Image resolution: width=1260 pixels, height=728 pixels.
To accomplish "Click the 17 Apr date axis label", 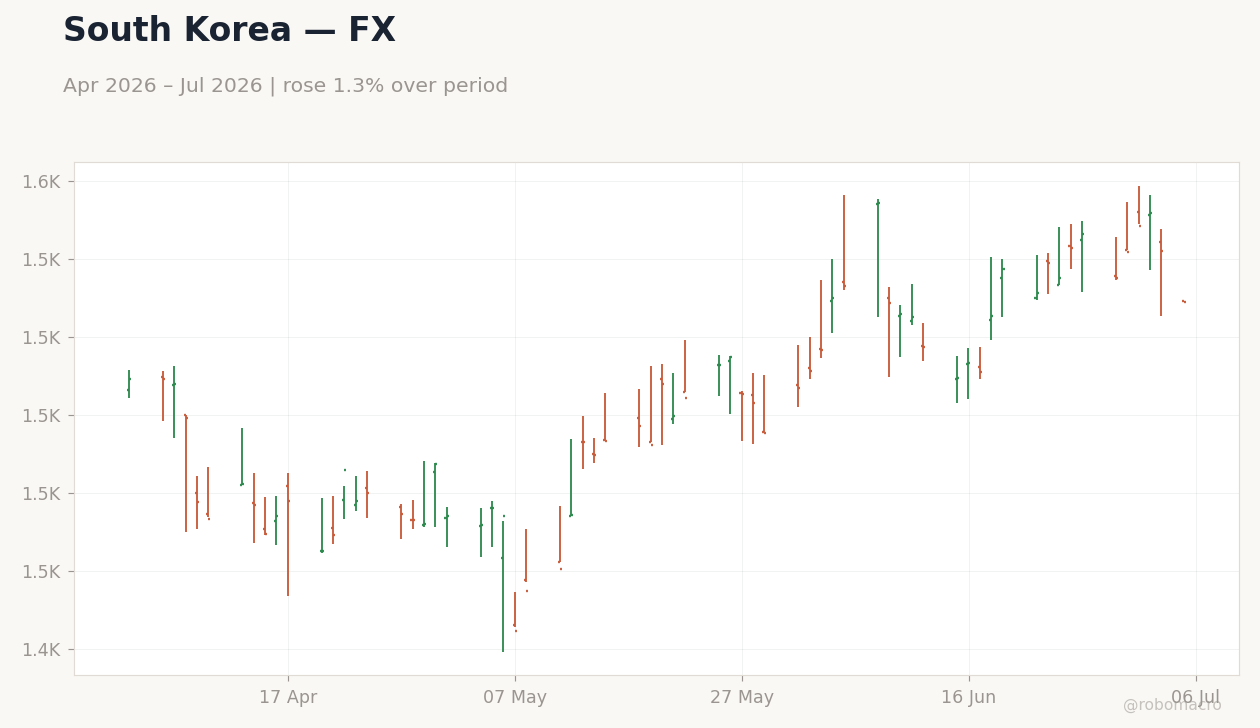I will [288, 698].
